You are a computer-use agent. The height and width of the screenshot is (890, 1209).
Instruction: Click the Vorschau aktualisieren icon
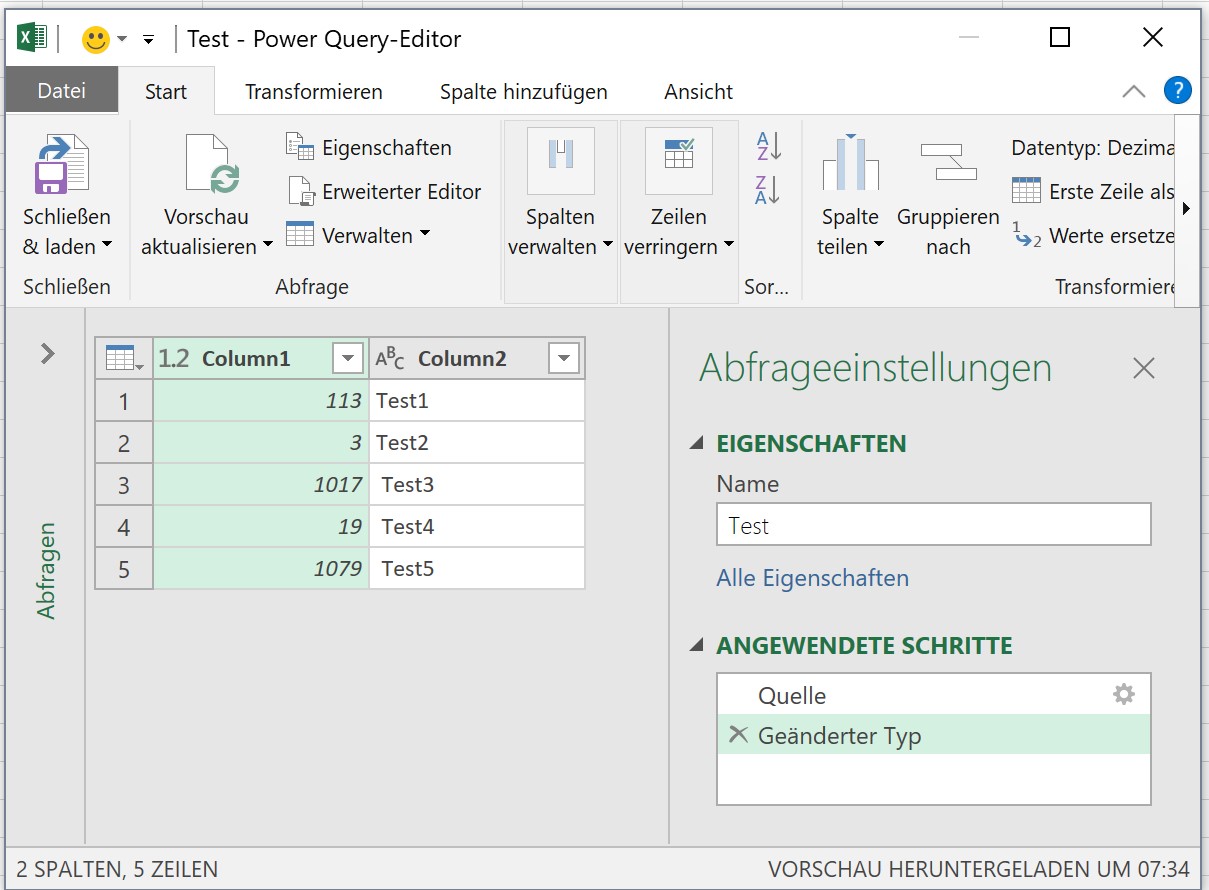[x=211, y=165]
